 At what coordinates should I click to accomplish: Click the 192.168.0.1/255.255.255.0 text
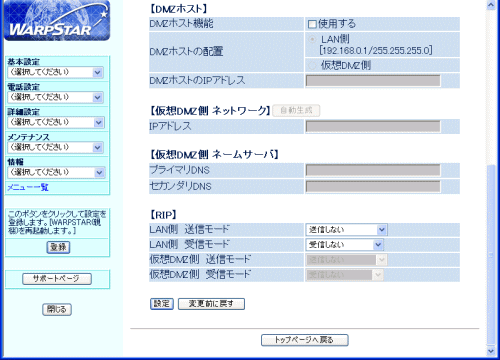[x=376, y=51]
